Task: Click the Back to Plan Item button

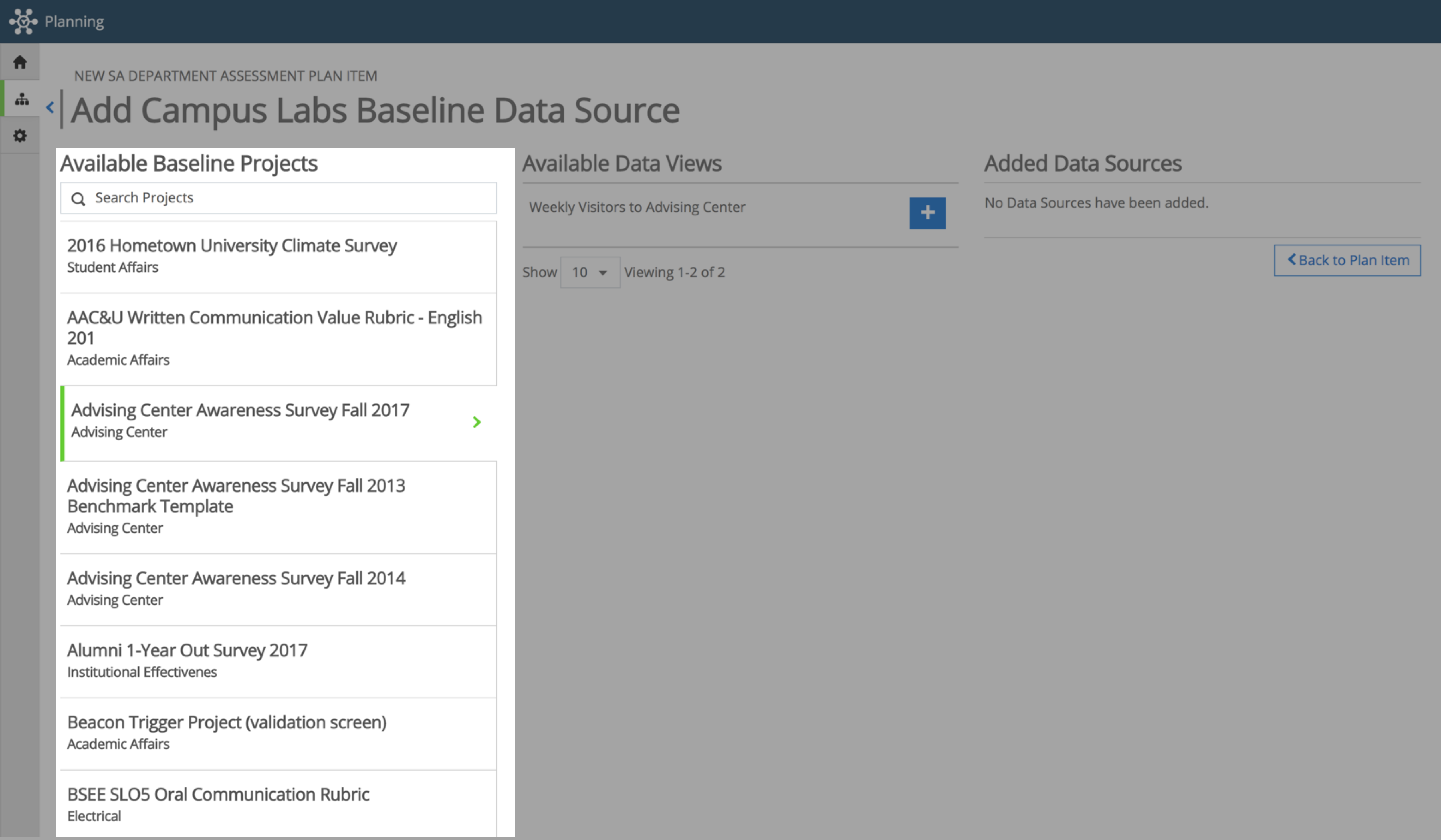Action: click(1347, 261)
